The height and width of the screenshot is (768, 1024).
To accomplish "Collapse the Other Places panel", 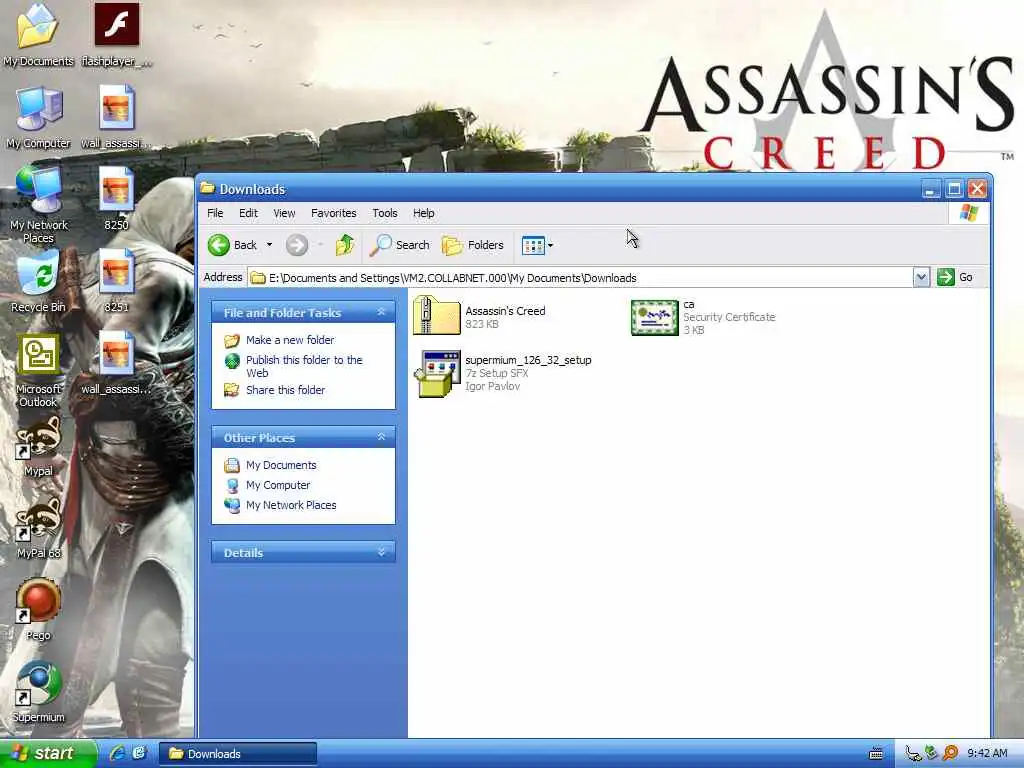I will pos(381,437).
